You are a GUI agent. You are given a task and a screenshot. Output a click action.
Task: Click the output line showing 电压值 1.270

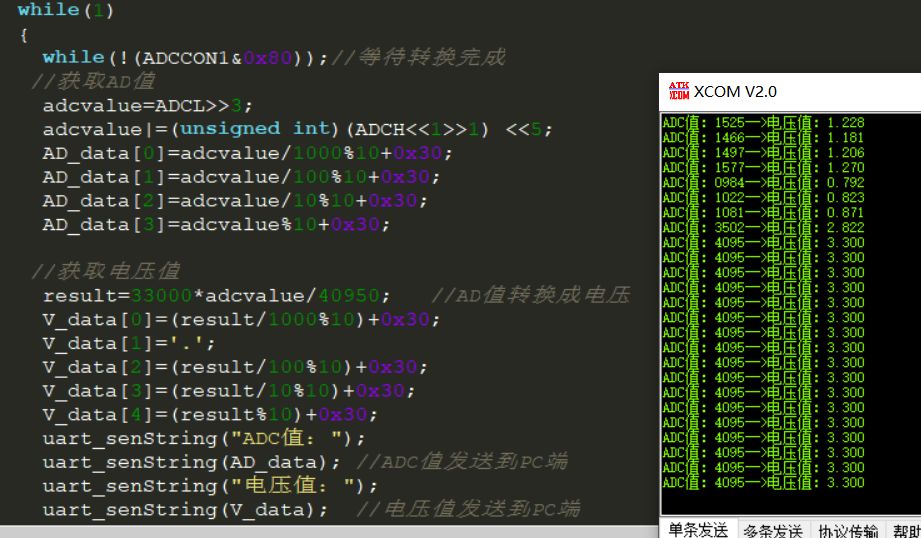764,167
